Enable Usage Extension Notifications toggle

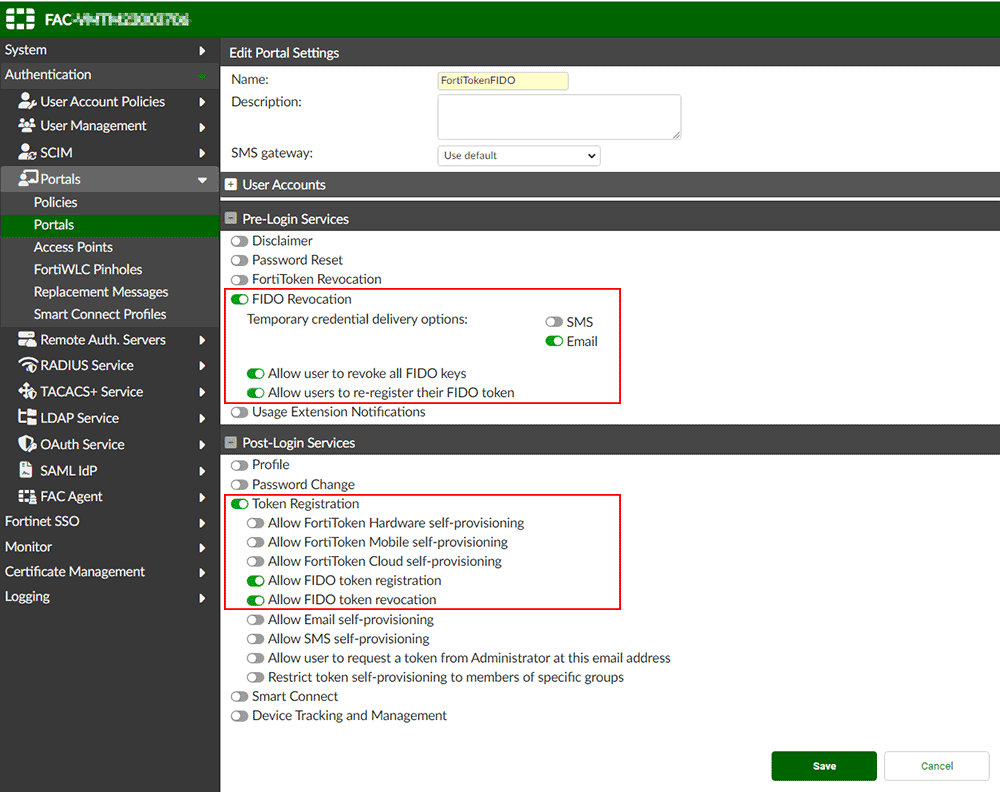point(239,412)
